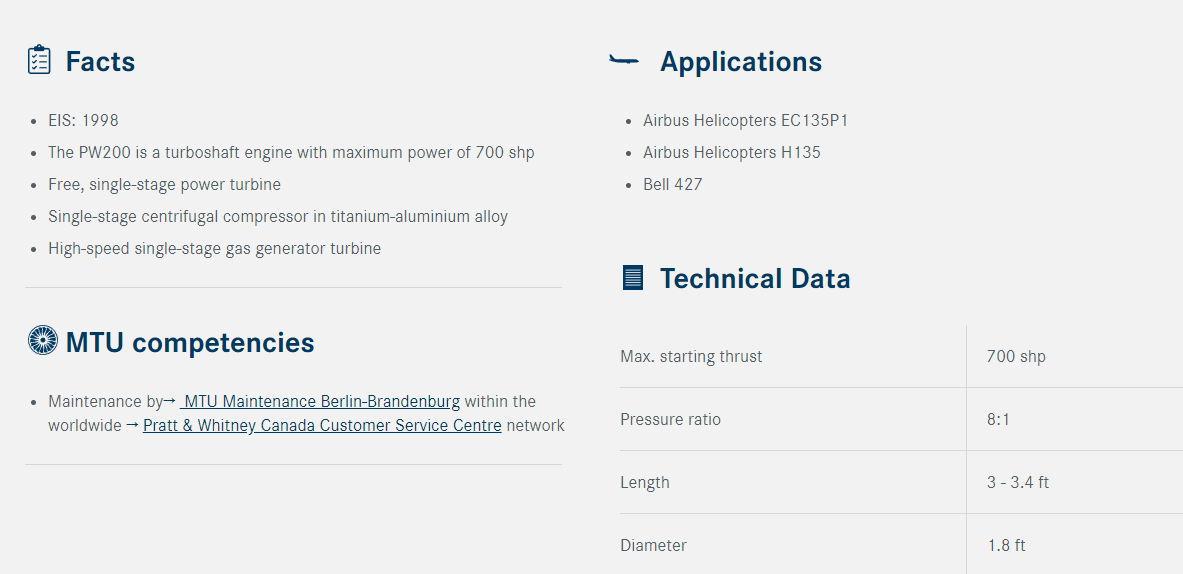Click the single-stage centrifugal compressor bullet
1183x574 pixels.
coord(278,216)
